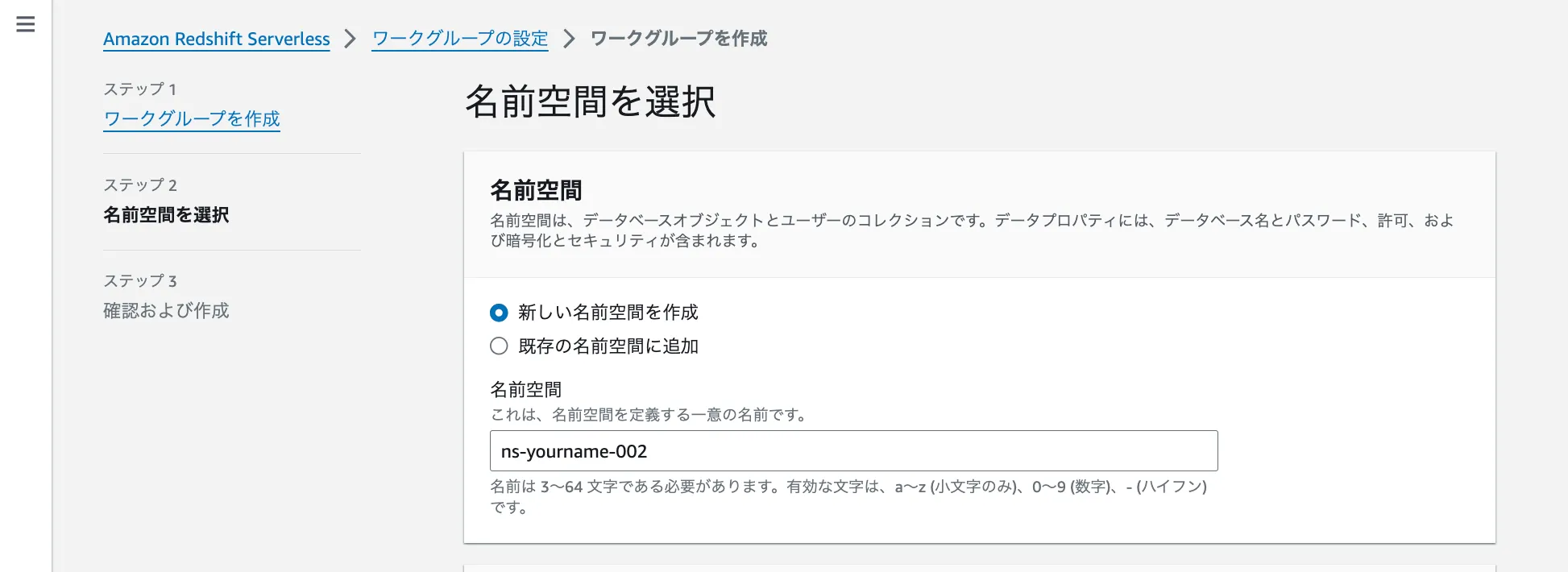Click the ステップ 3 label in sidebar
The image size is (1568, 572).
tap(139, 281)
